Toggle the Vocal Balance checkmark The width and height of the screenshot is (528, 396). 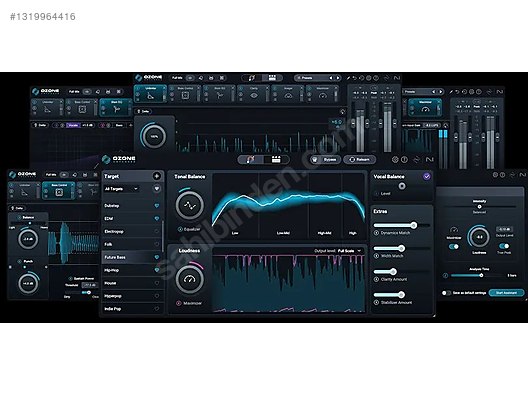(x=427, y=176)
